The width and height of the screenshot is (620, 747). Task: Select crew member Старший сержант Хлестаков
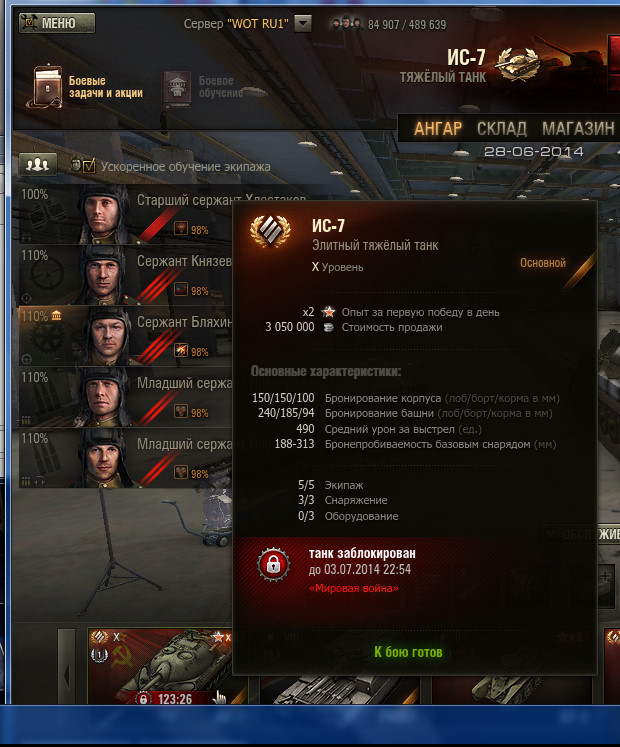click(x=125, y=214)
